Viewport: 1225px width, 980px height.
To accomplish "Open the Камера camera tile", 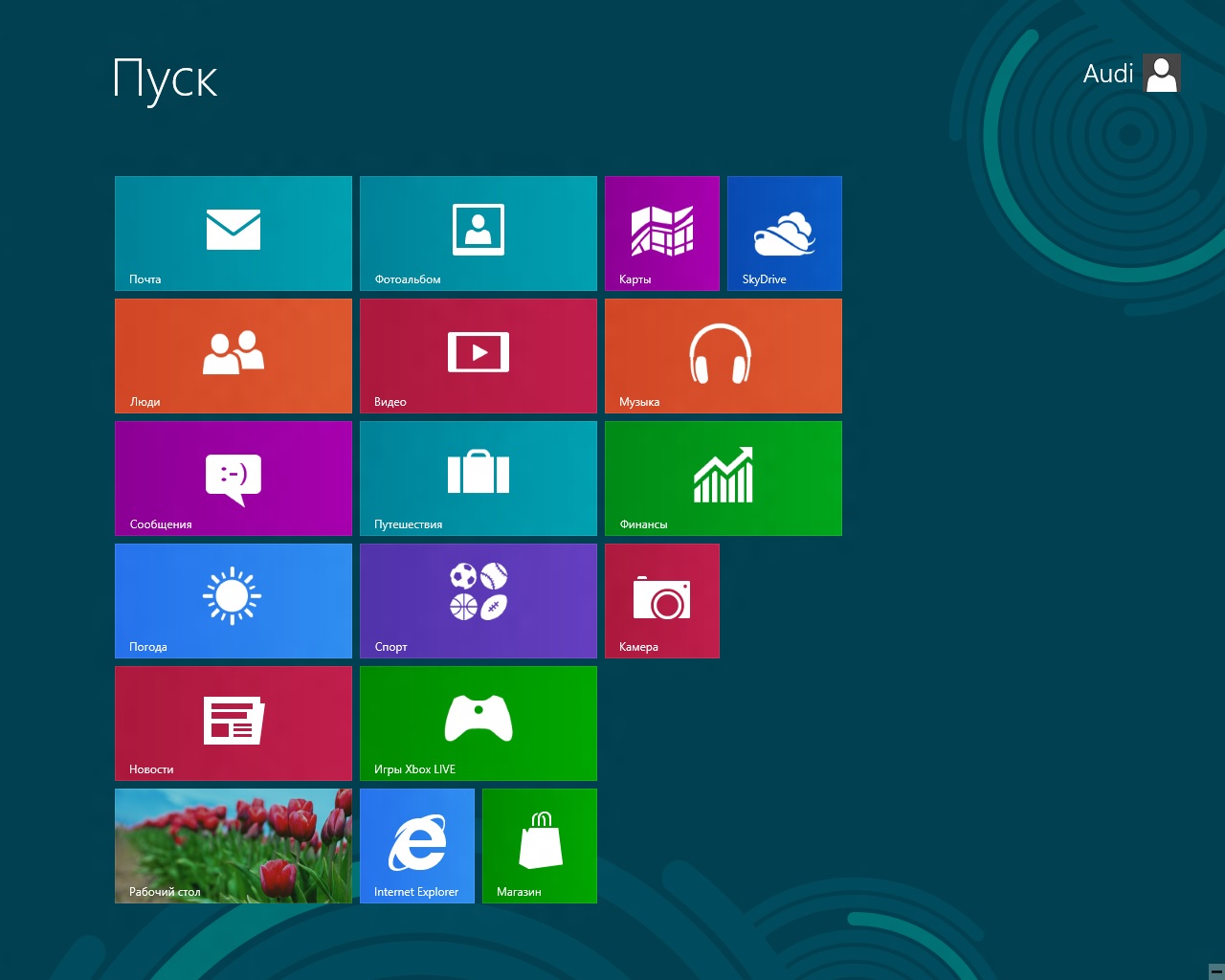I will point(662,601).
